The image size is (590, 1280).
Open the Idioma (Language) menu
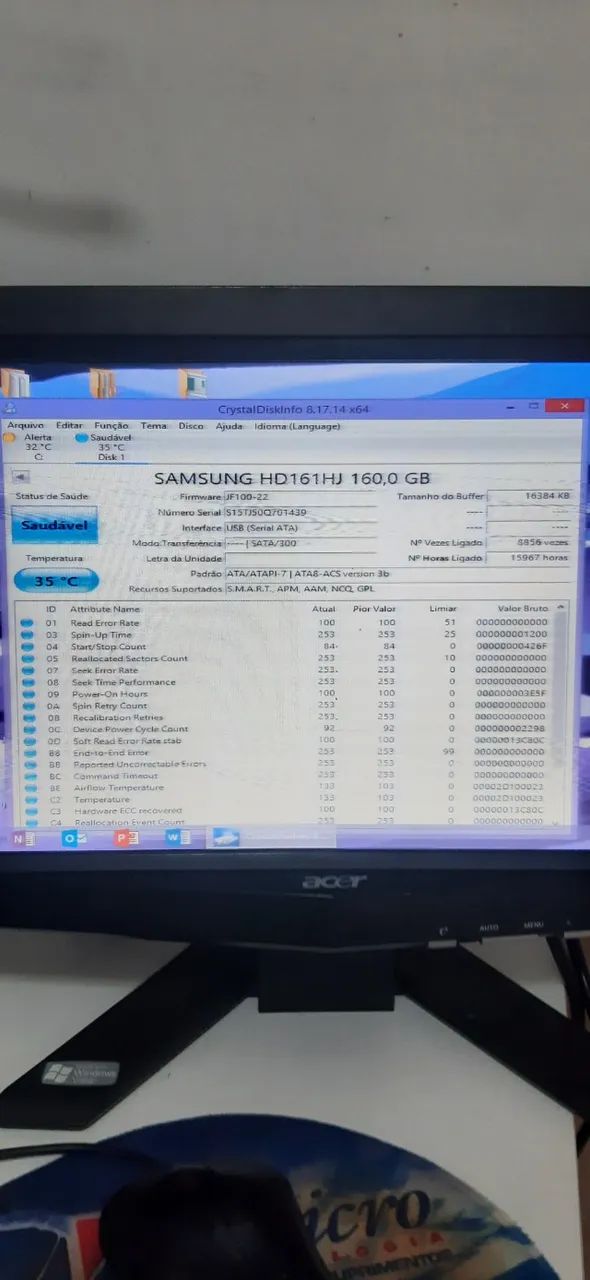(297, 426)
